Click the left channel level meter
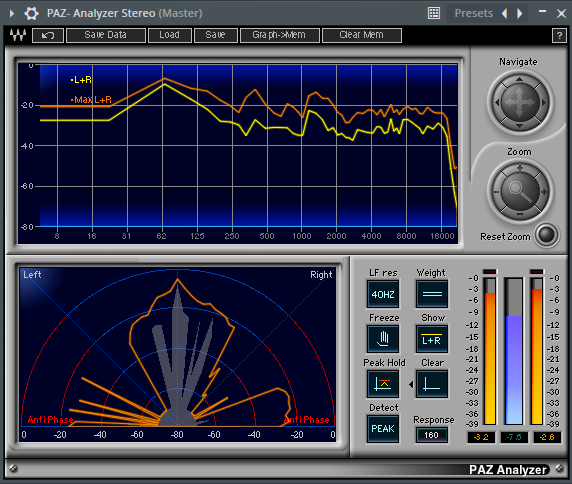This screenshot has width=572, height=484. tap(490, 351)
